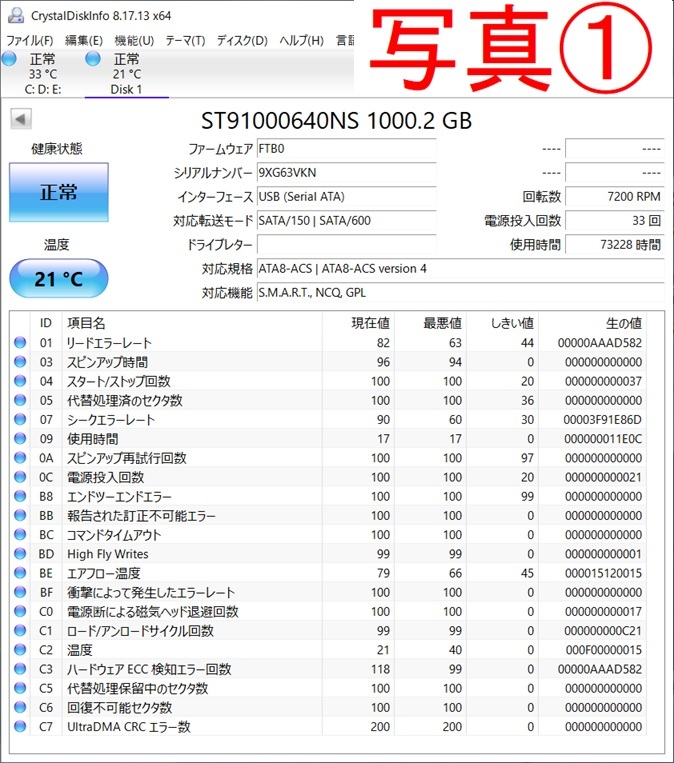
Task: Click the 対応規格 field ATA8-ACS
Action: coord(460,269)
